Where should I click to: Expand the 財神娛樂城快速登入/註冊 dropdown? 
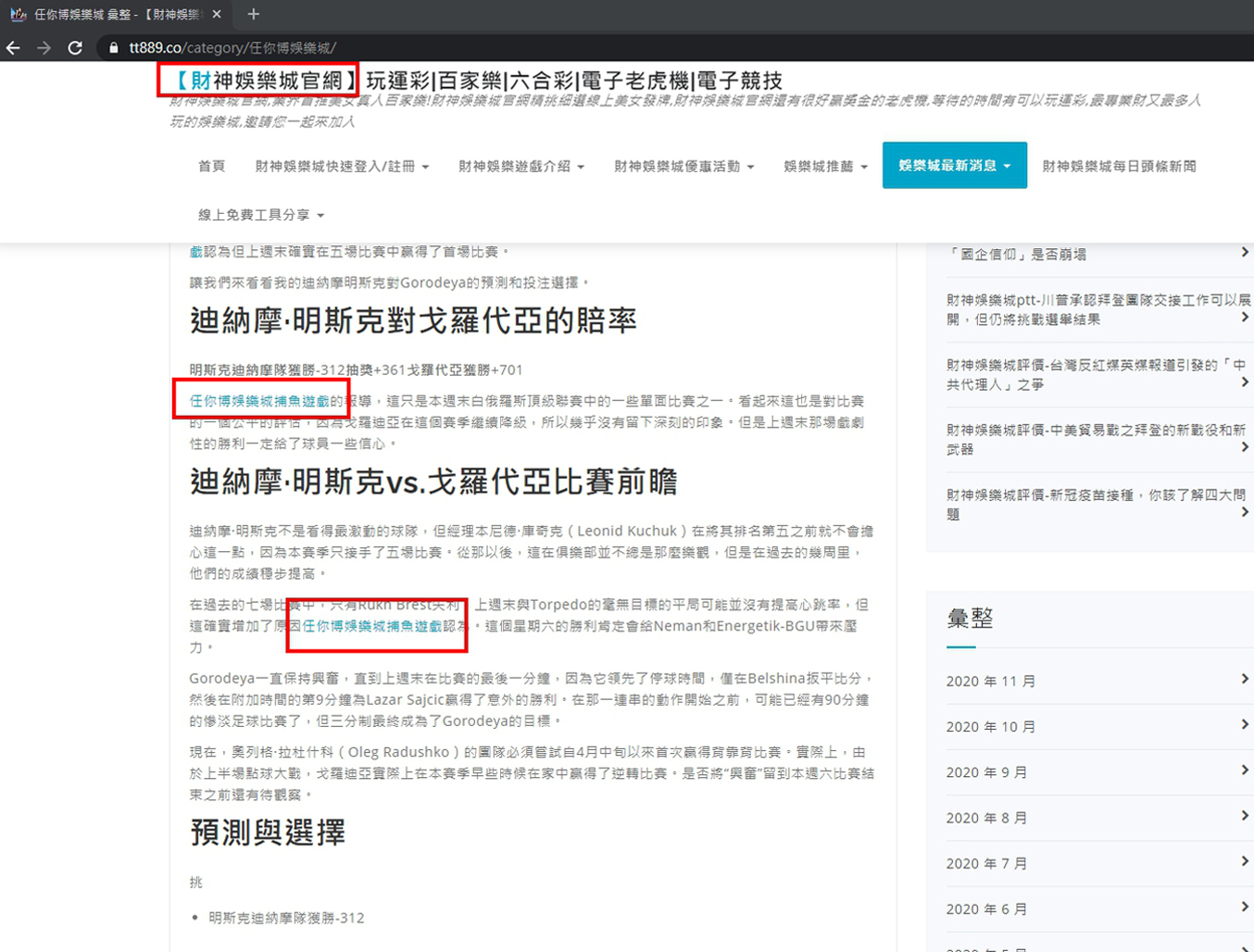tap(341, 166)
